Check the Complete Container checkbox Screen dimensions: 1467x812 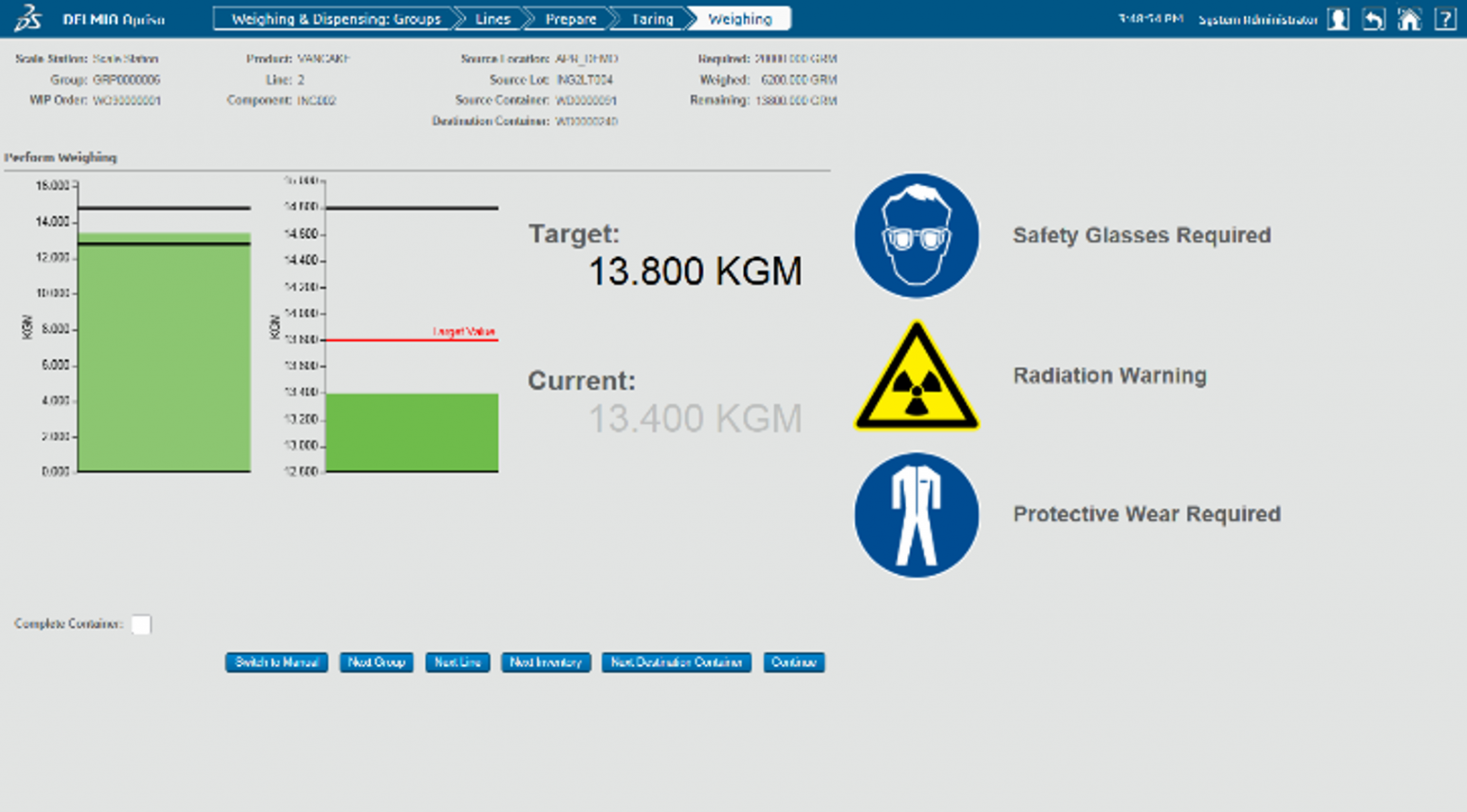(x=141, y=624)
